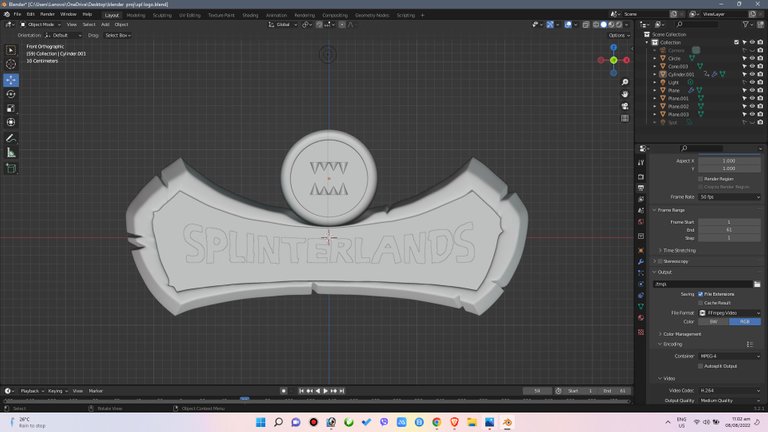Open the timeline Playback menu button
The height and width of the screenshot is (432, 768).
pyautogui.click(x=32, y=391)
